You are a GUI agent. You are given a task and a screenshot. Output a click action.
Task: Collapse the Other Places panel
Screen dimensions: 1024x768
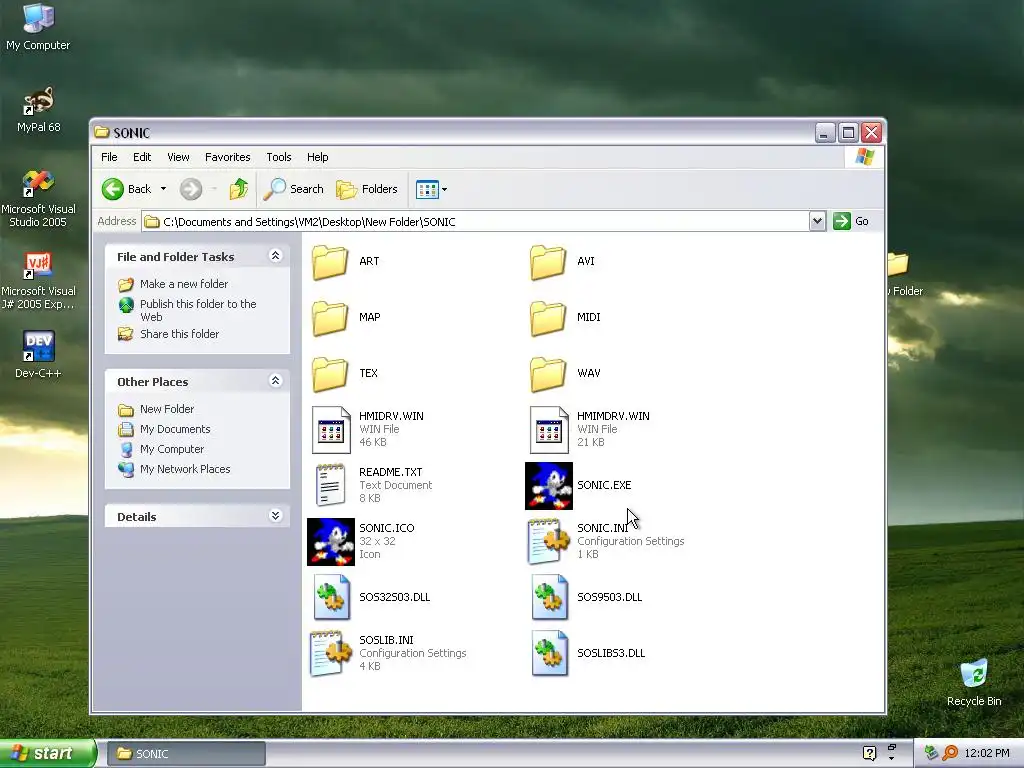pos(276,381)
